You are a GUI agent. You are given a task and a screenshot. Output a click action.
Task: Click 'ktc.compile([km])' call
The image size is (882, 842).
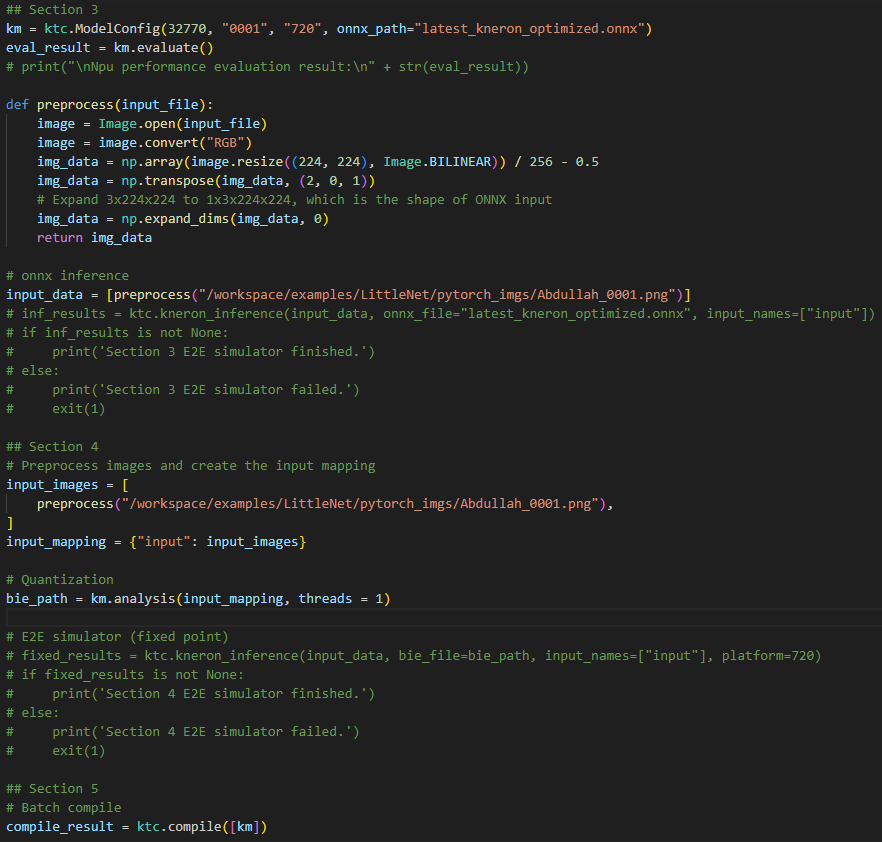point(202,827)
